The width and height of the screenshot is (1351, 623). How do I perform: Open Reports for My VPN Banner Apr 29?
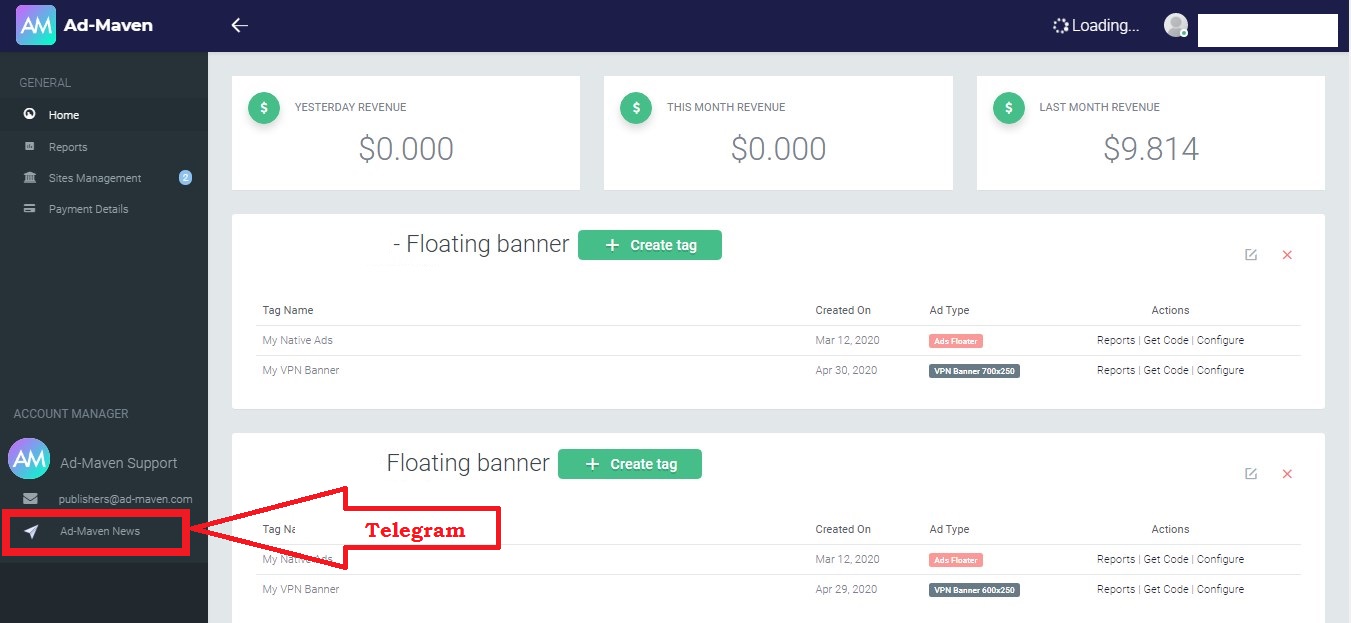click(1116, 589)
